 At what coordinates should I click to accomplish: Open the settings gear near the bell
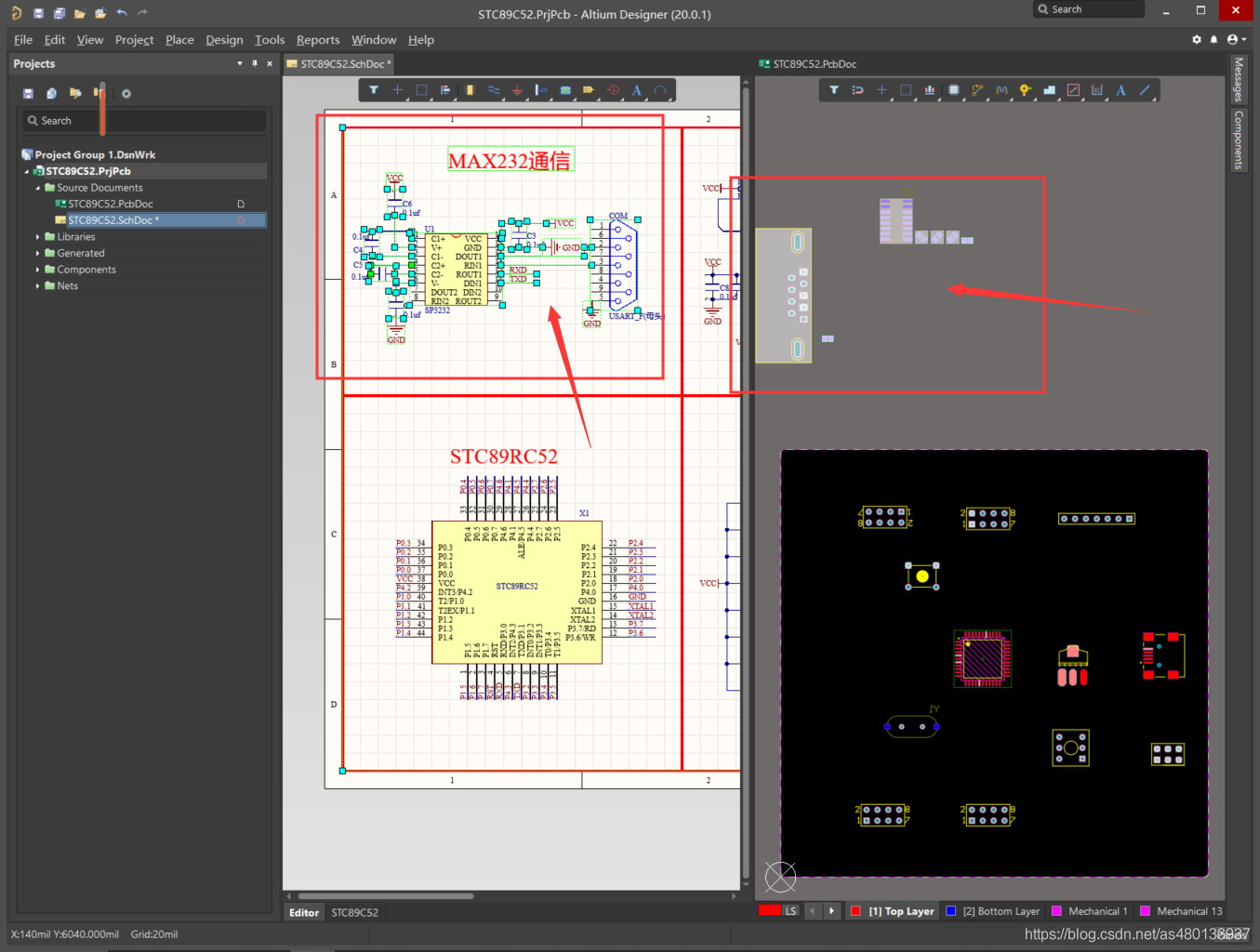point(1197,39)
